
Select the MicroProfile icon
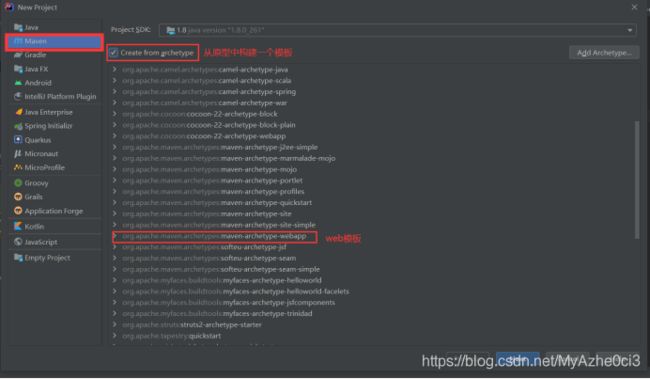click(18, 168)
